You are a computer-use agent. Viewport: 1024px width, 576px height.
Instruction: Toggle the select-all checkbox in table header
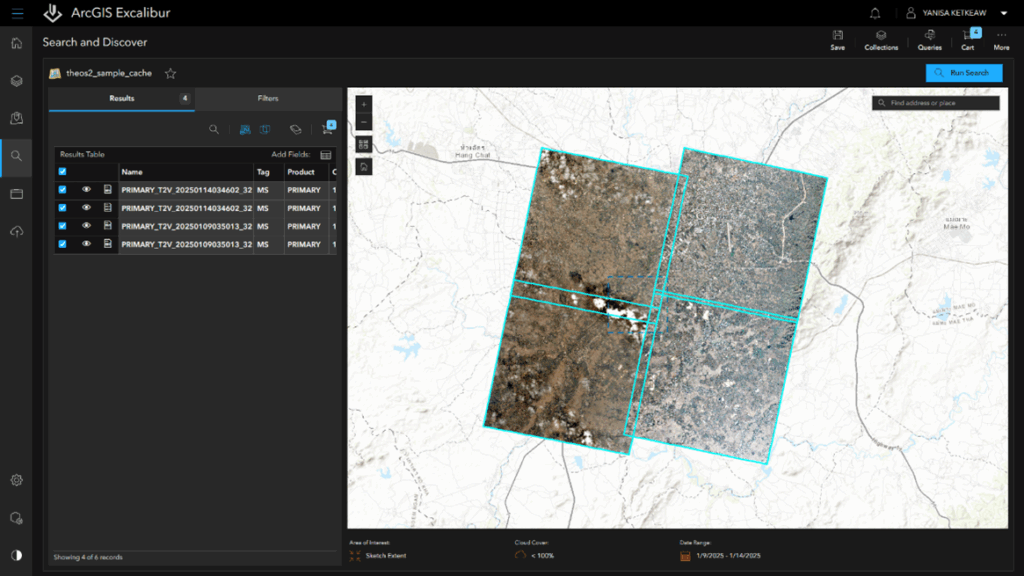63,172
